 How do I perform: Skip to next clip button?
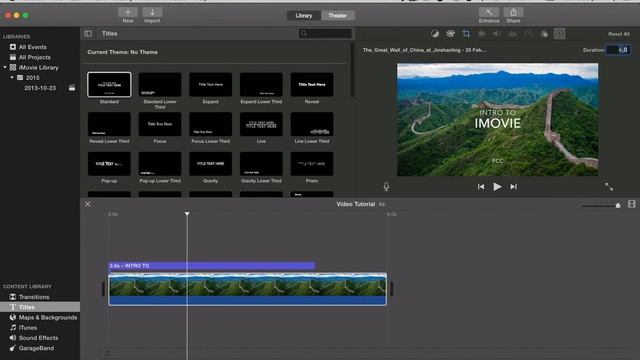pos(513,187)
